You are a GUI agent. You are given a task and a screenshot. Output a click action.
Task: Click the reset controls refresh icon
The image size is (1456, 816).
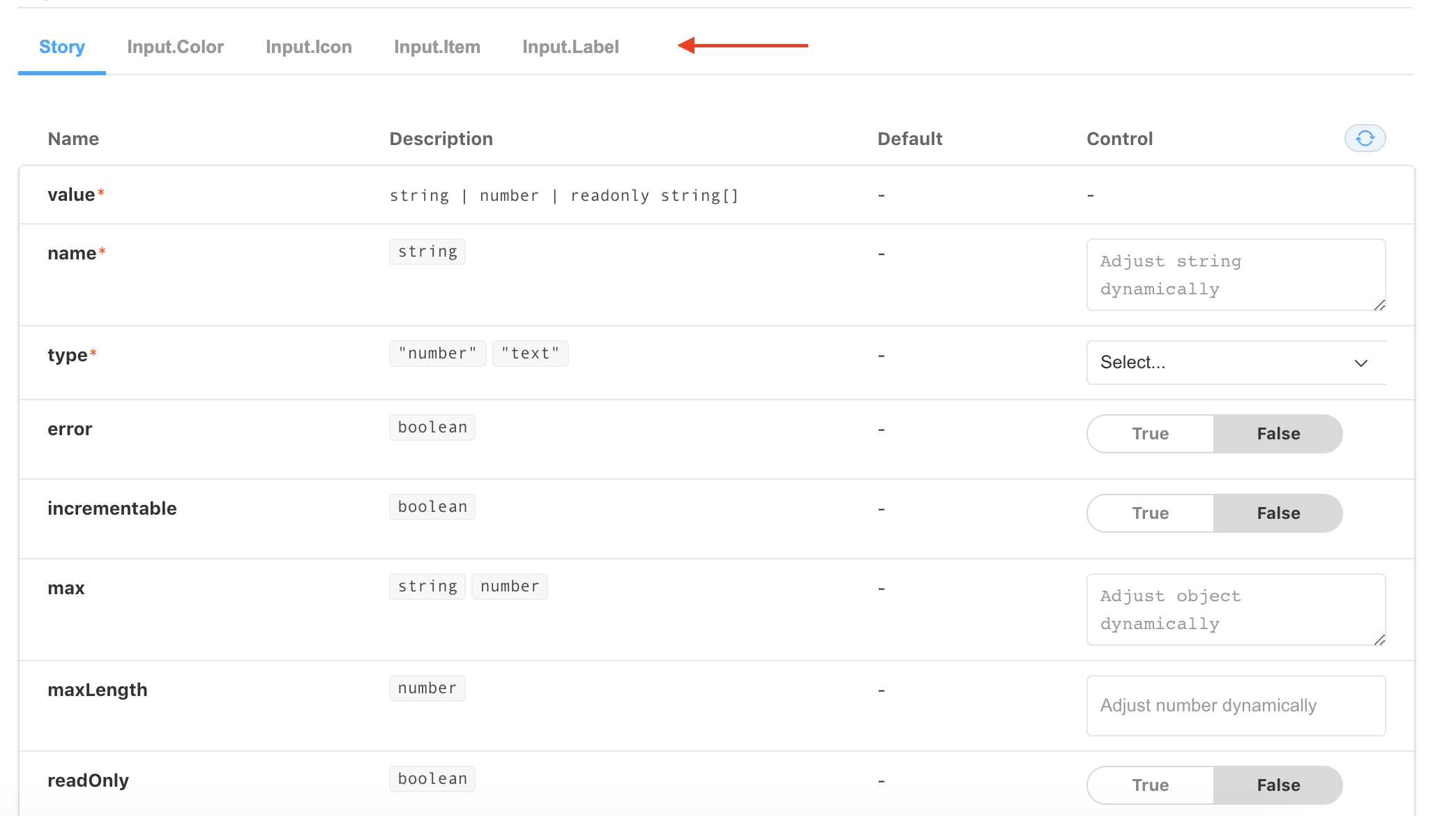(x=1365, y=138)
